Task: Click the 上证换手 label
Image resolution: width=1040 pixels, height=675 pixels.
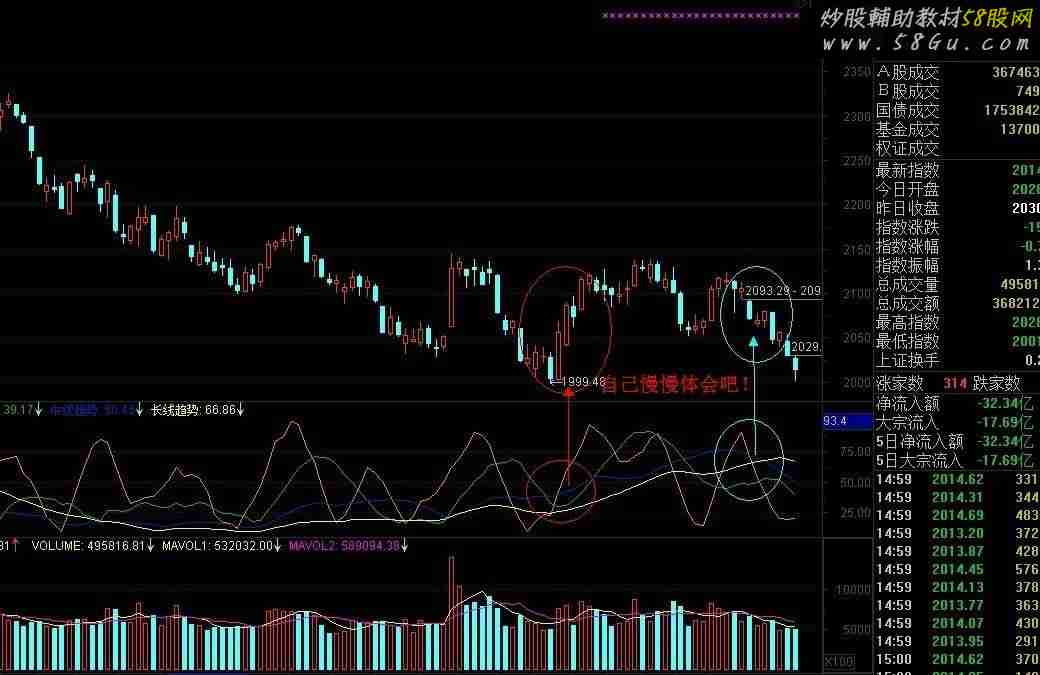Action: [x=908, y=361]
